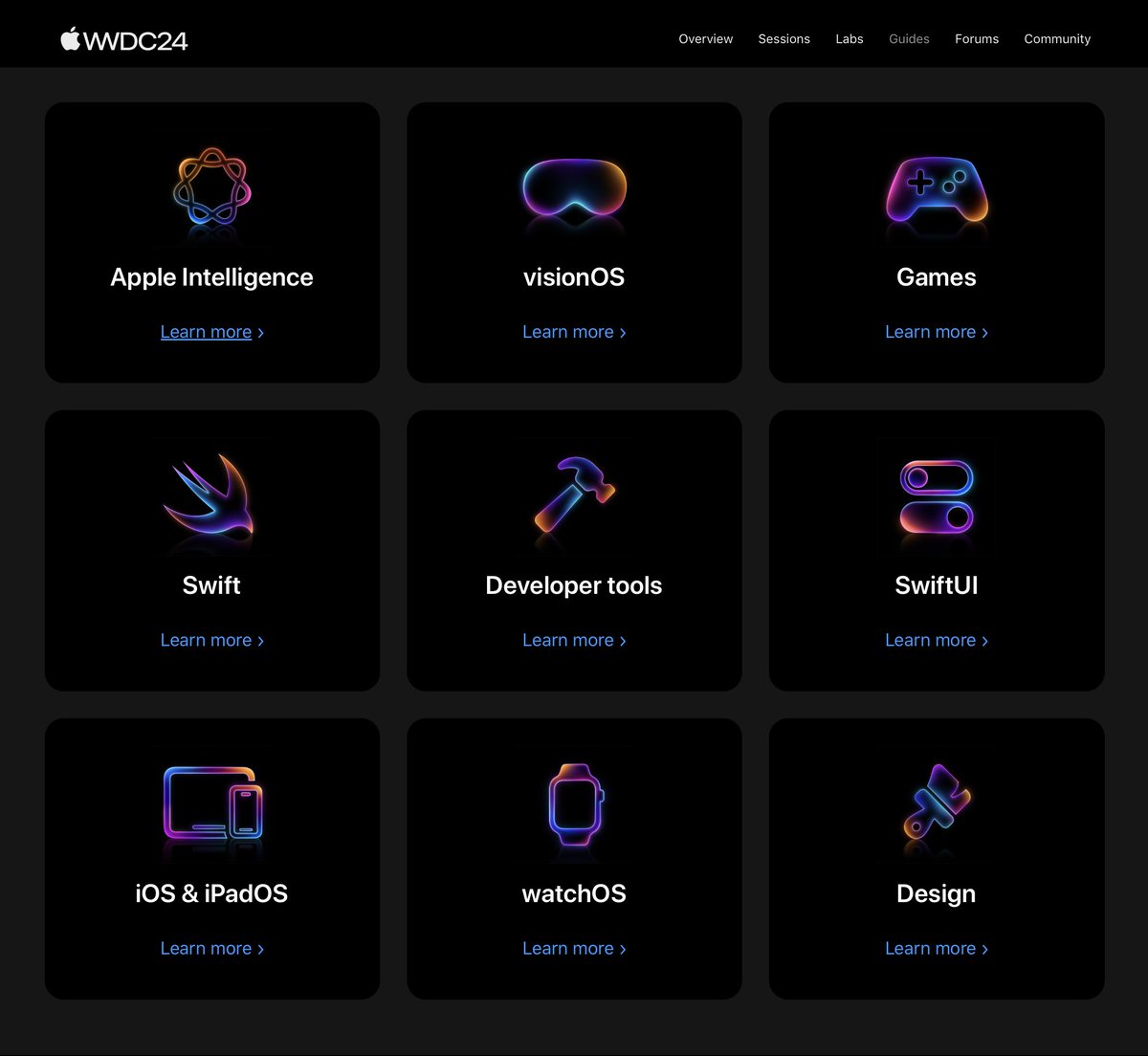Click the Apple WWDC24 logo
This screenshot has height=1056, width=1148.
point(124,39)
